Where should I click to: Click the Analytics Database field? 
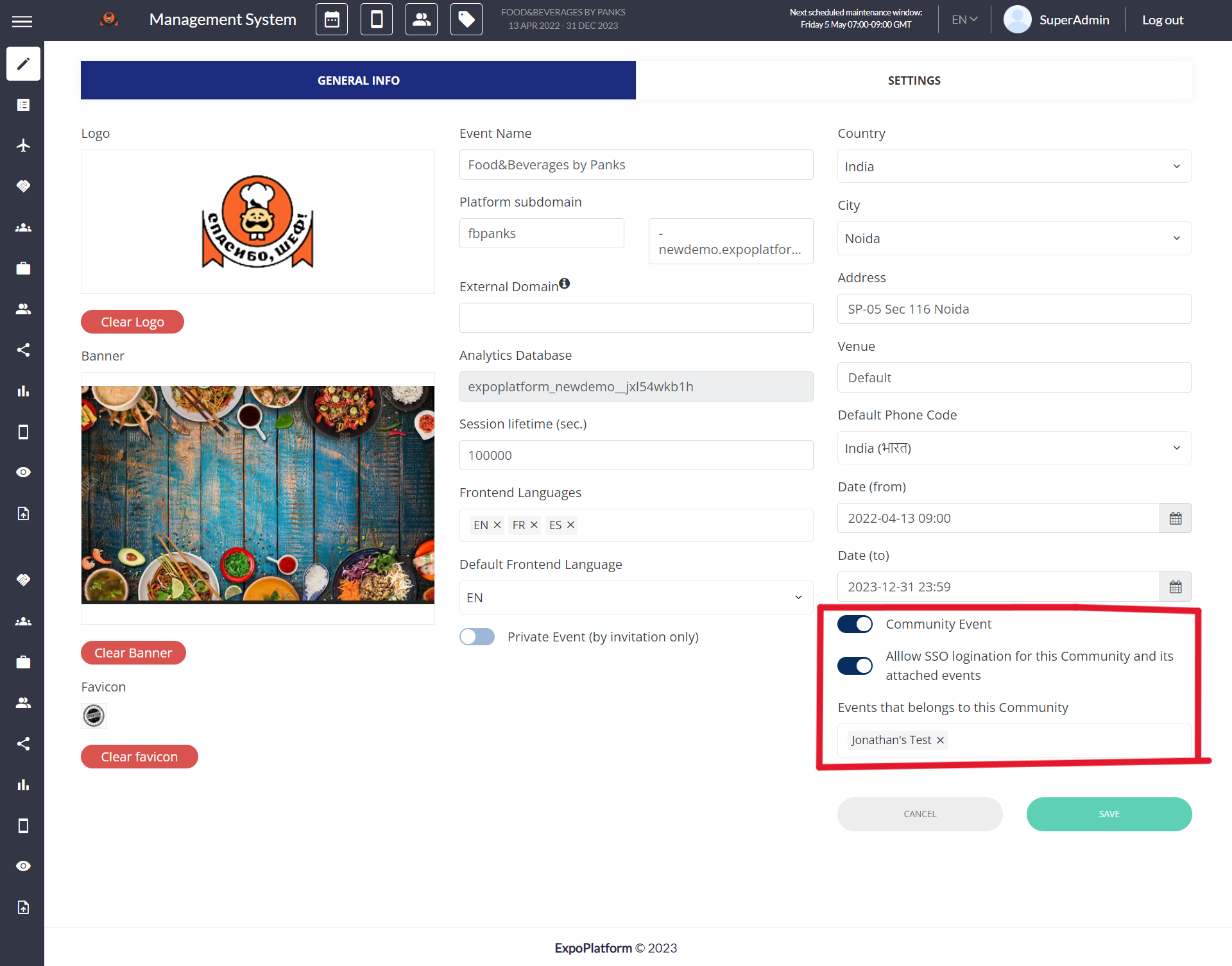636,387
